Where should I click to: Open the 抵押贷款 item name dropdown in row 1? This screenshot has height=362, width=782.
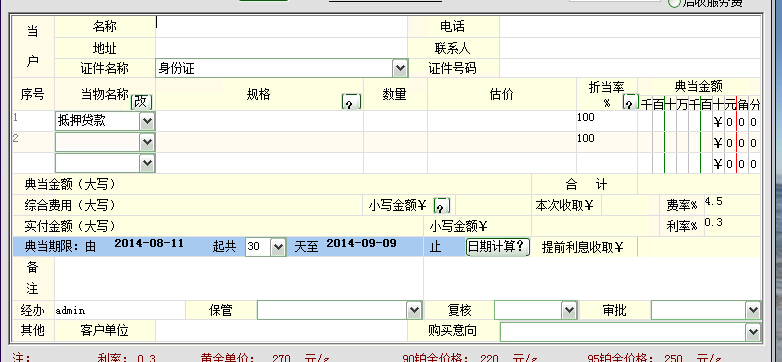[147, 121]
